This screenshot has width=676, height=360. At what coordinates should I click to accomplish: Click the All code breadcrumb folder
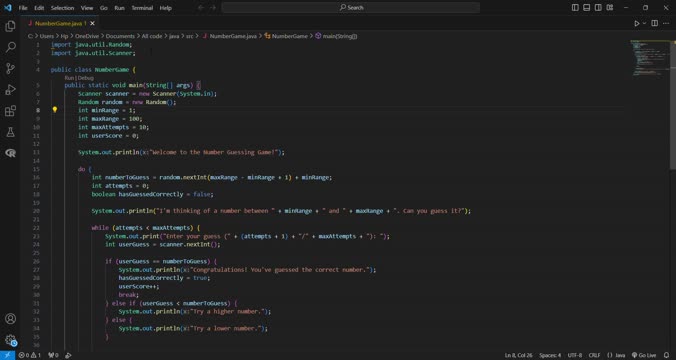point(152,36)
